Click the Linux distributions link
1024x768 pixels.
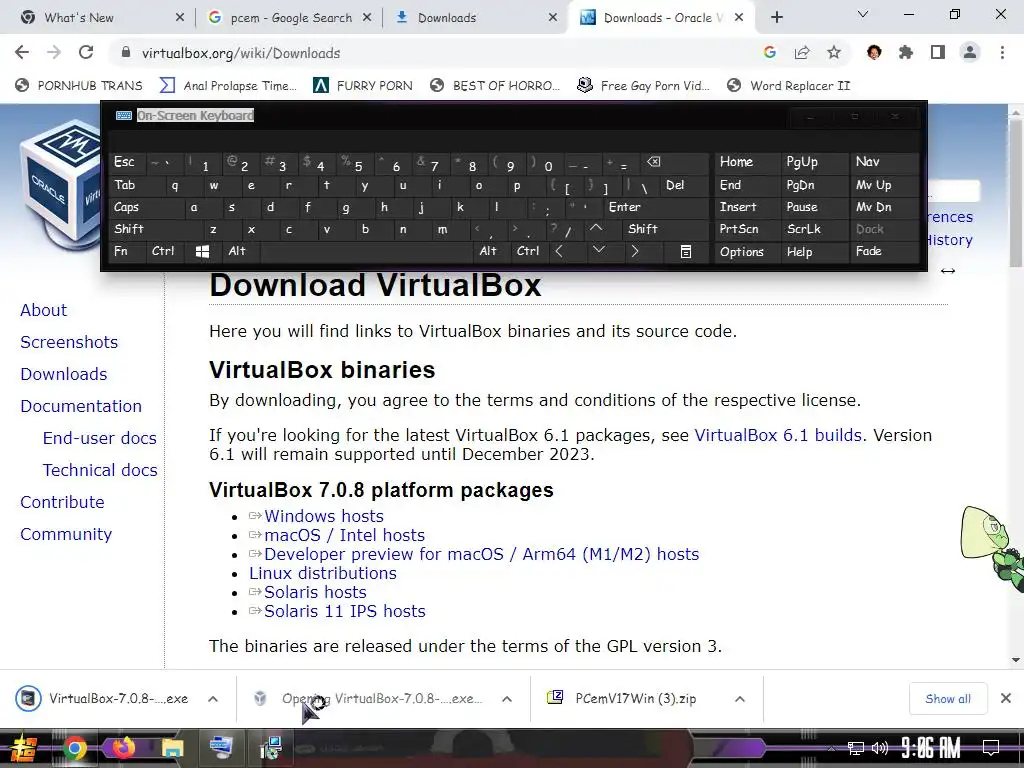click(x=323, y=573)
